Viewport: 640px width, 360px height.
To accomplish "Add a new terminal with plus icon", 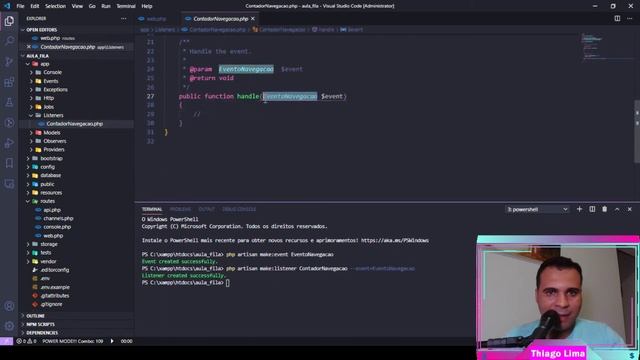I will 579,209.
